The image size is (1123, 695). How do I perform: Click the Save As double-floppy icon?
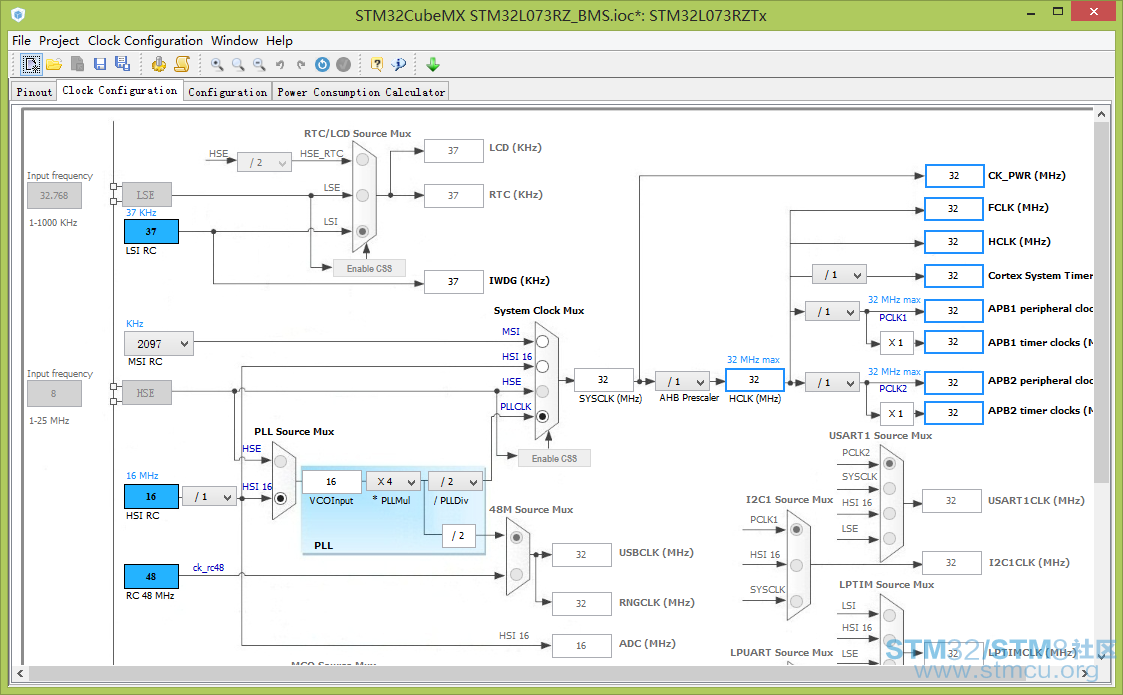122,64
